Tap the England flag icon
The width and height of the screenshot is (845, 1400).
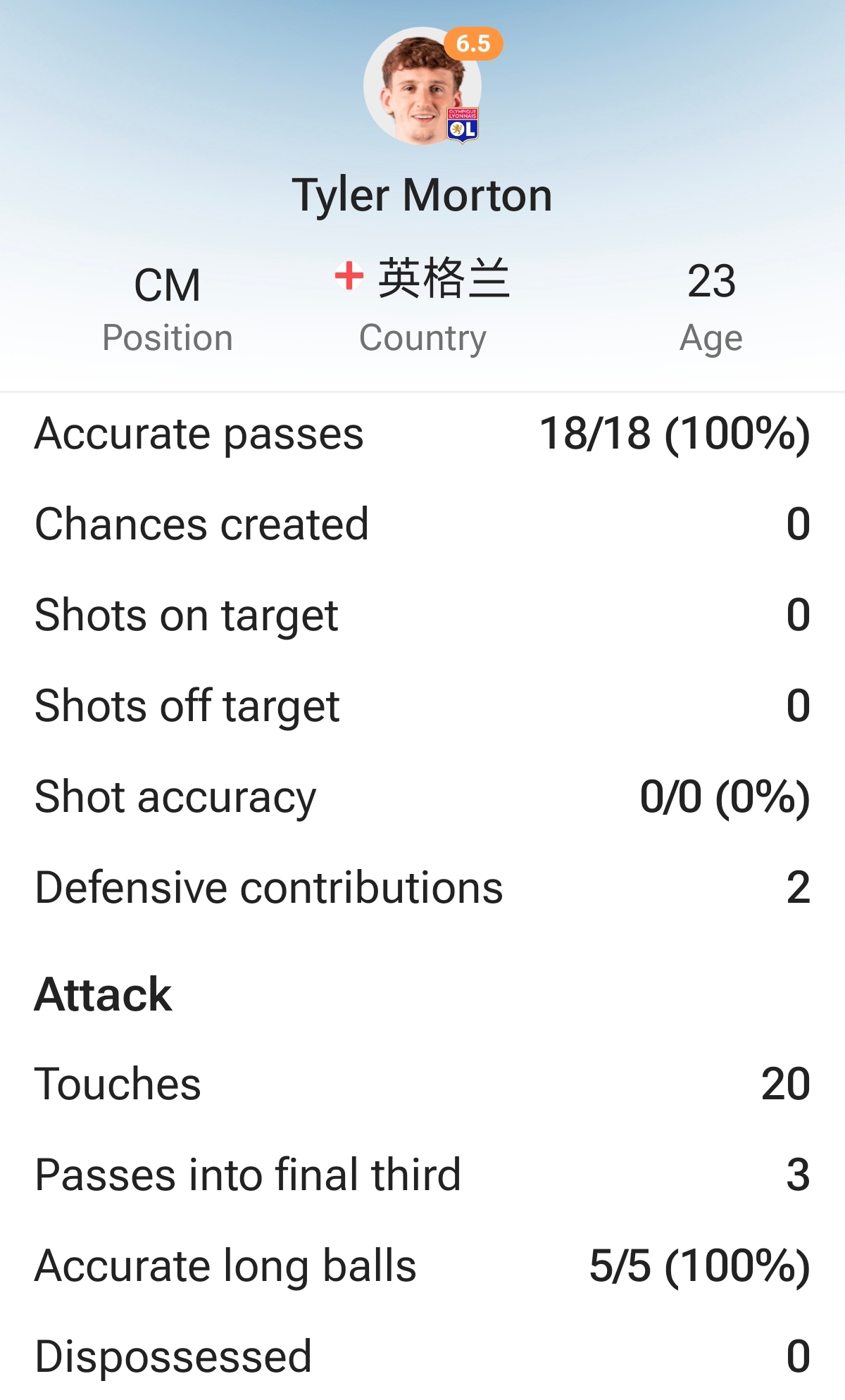(349, 275)
